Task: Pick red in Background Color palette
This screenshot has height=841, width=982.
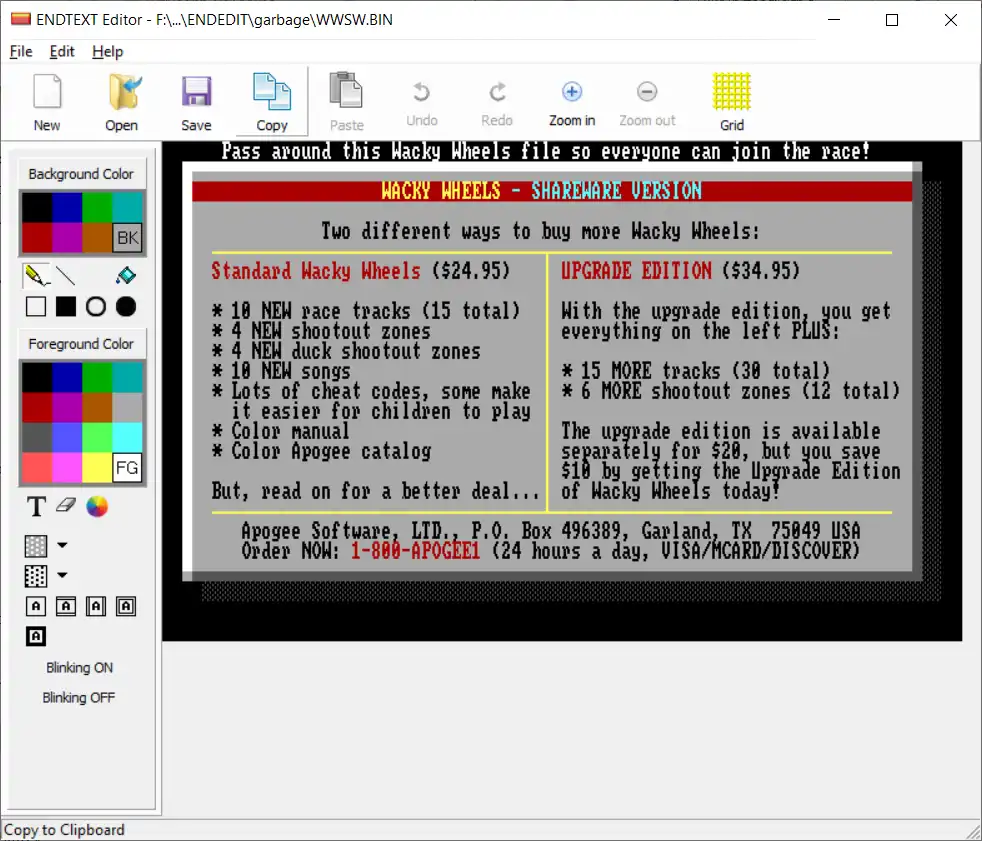Action: (x=37, y=238)
